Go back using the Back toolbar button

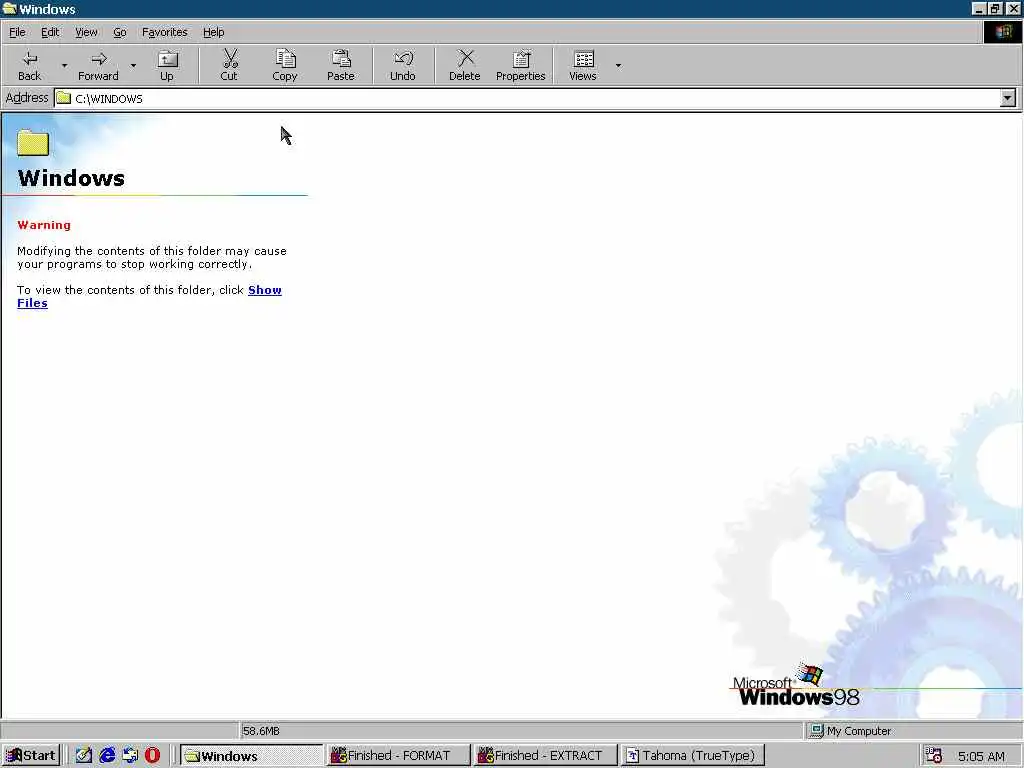point(29,65)
